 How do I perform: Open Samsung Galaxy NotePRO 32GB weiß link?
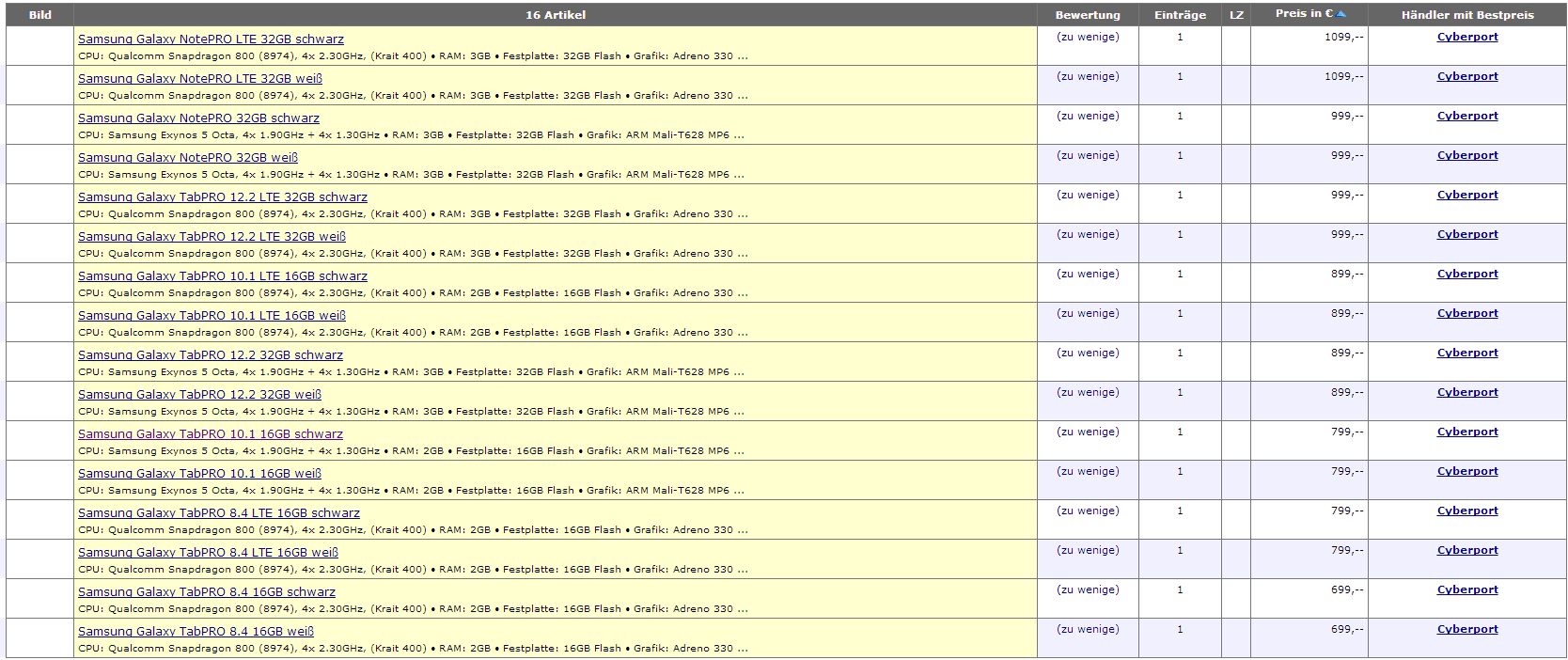click(x=188, y=158)
